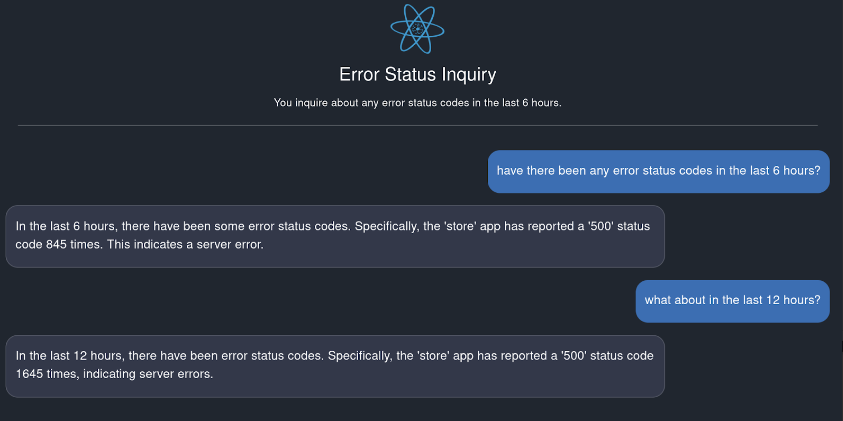Select the "what about in the last 12 hours?" bubble
843x421 pixels.
tap(733, 301)
